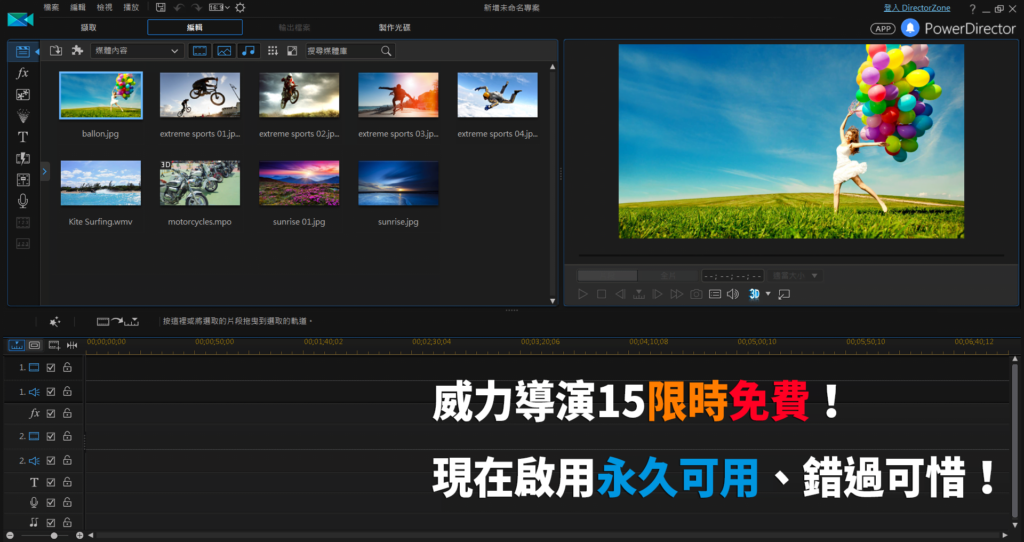Open the fx Effect Room in sidebar
Viewport: 1024px width, 542px height.
(22, 73)
